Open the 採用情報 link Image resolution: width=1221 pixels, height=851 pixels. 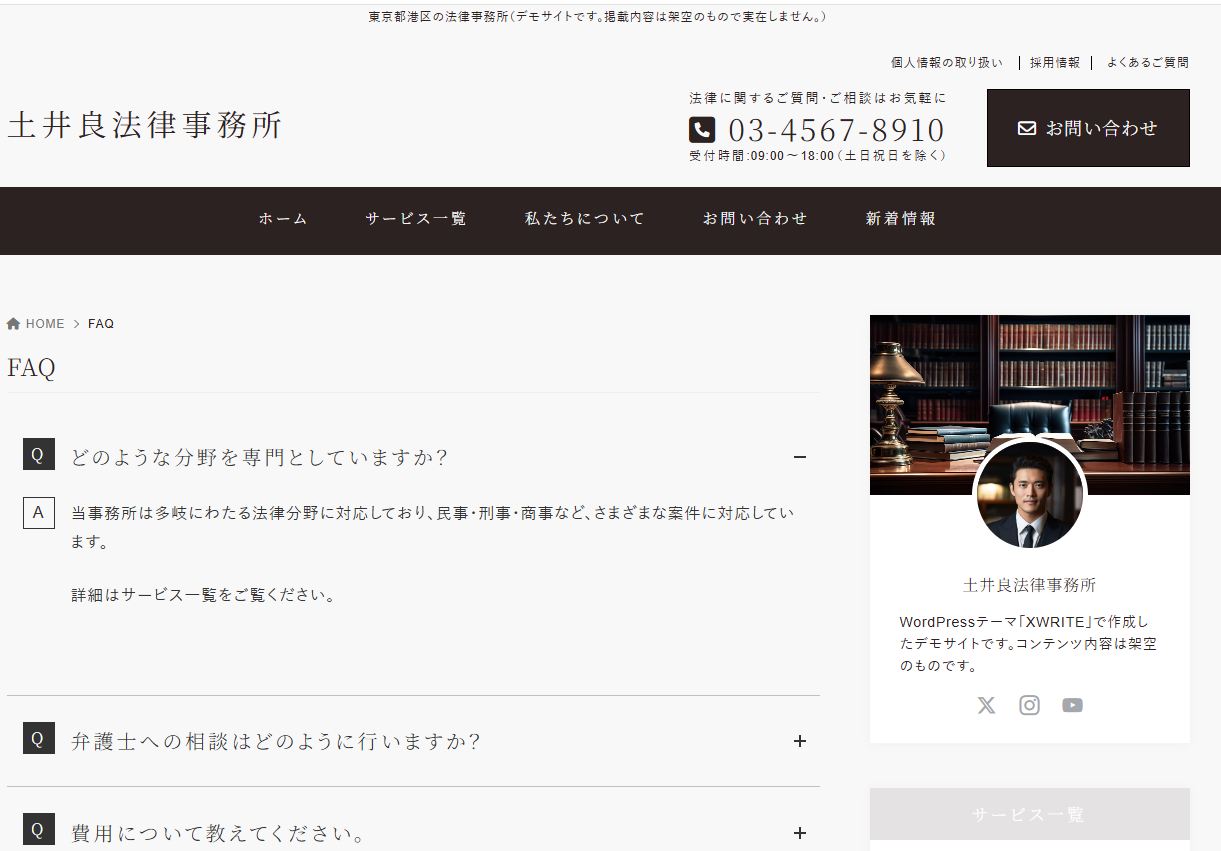click(x=1052, y=62)
